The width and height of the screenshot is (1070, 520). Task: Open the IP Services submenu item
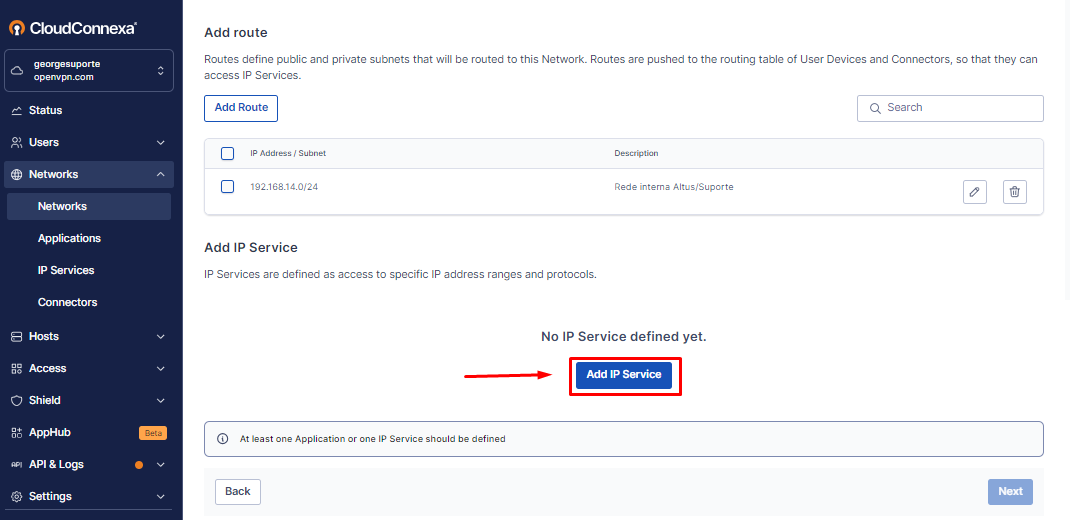(66, 270)
